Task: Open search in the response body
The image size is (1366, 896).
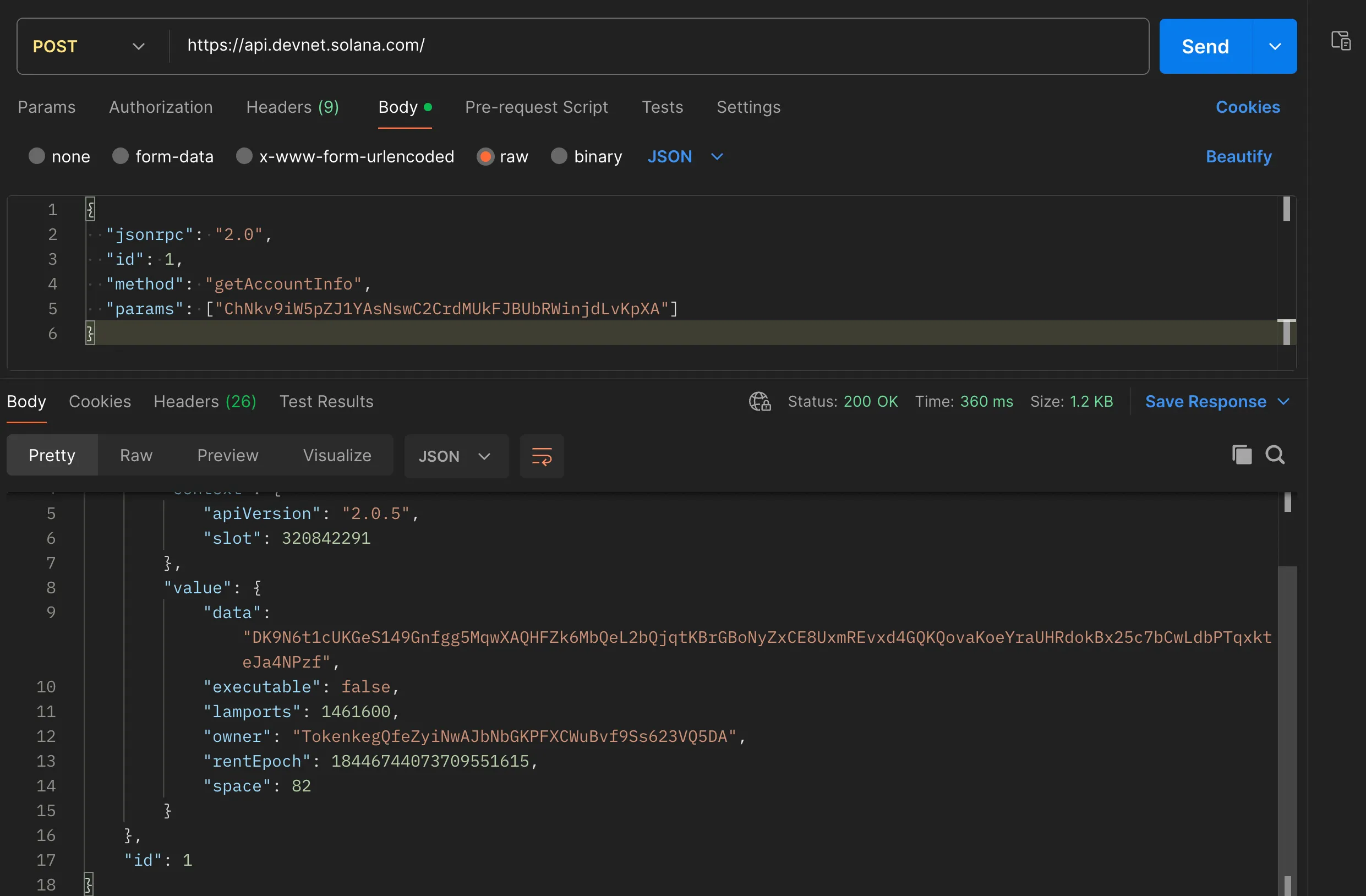Action: click(1275, 455)
